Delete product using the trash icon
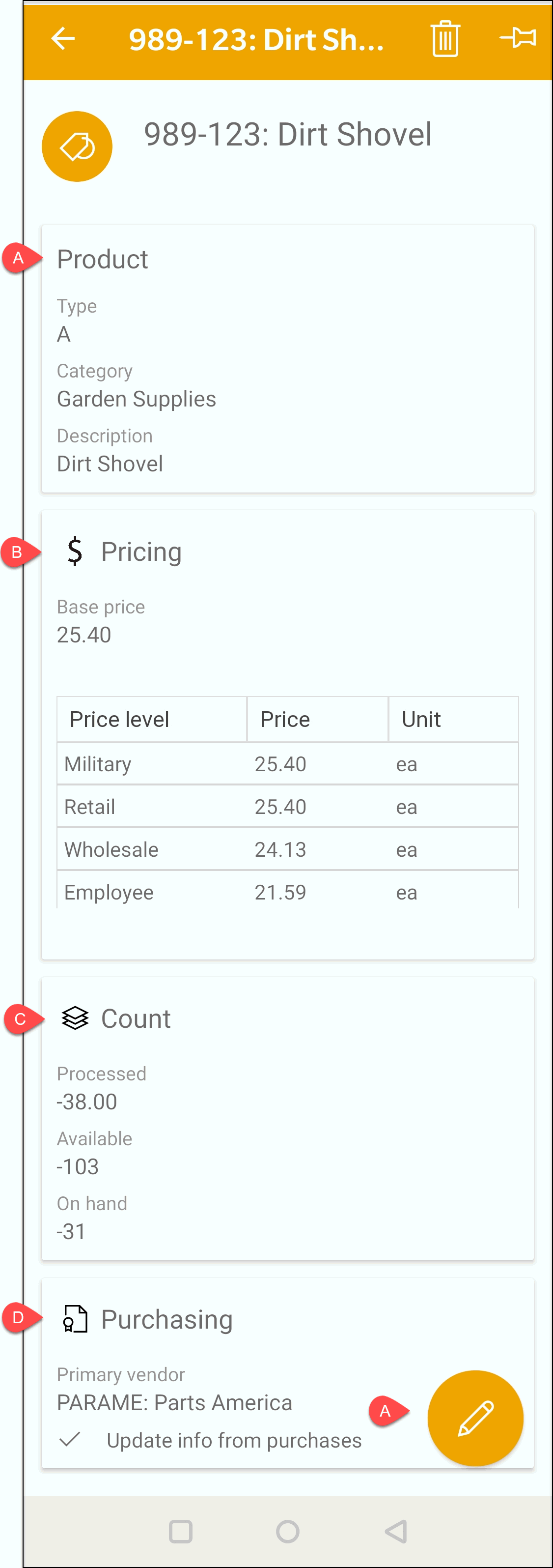Viewport: 553px width, 1568px height. point(445,39)
